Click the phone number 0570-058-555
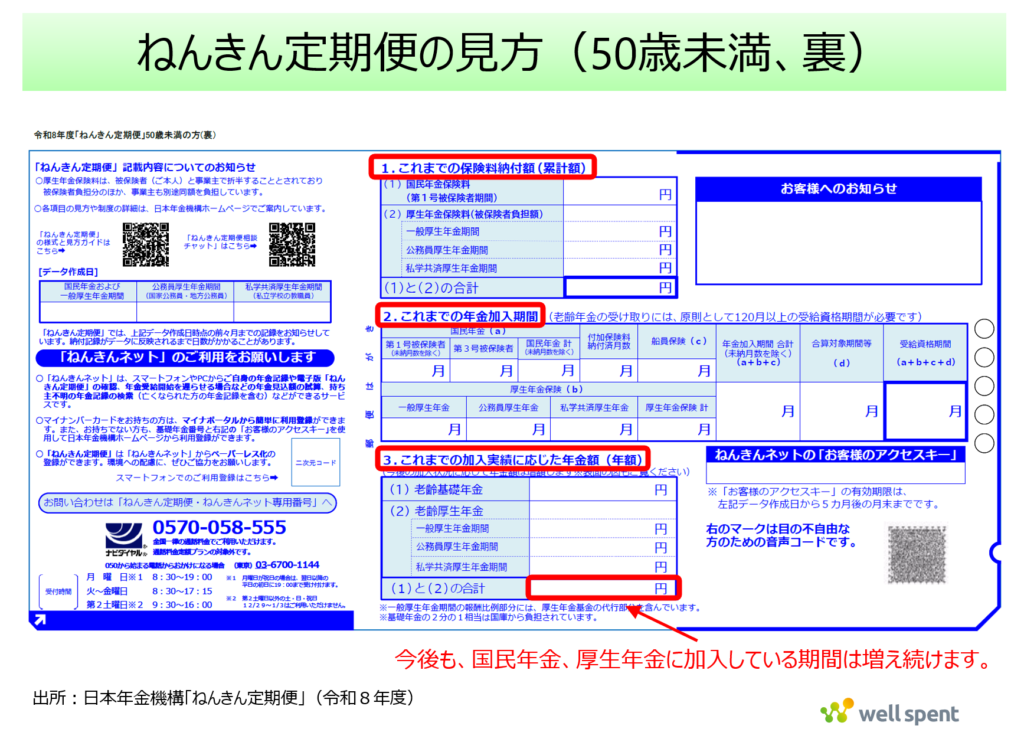 [x=219, y=527]
